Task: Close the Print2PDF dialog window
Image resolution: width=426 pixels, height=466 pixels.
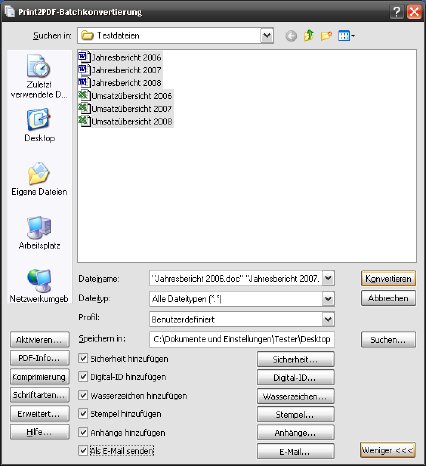Action: point(414,12)
